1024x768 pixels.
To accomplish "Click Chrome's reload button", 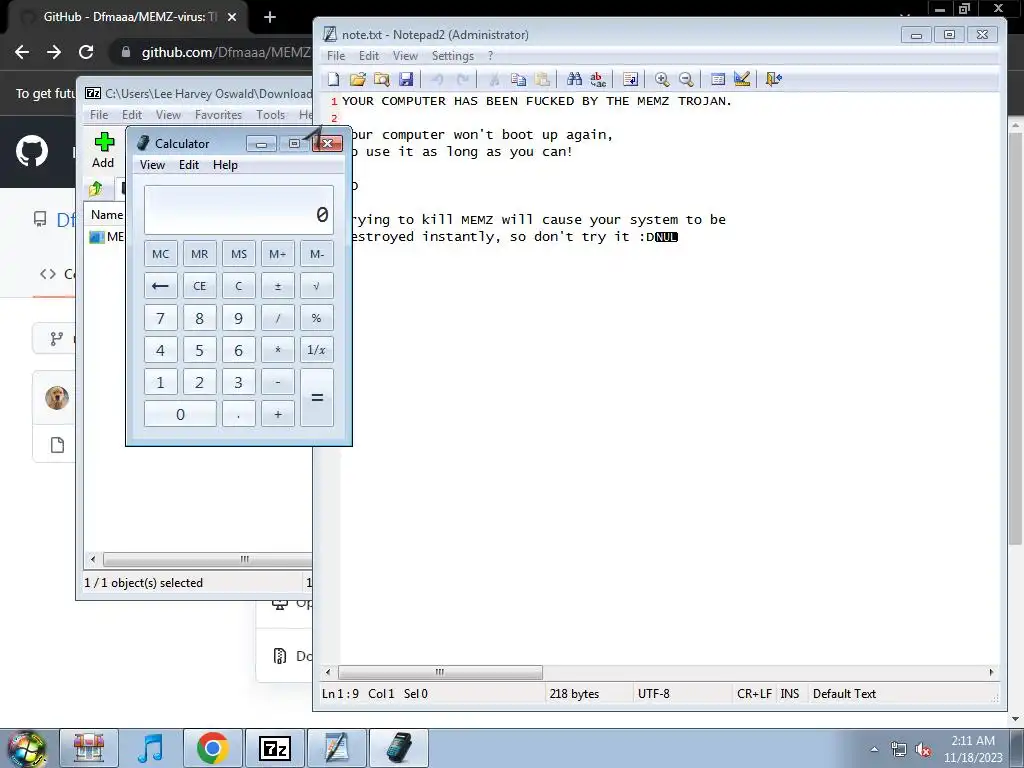I will point(86,52).
